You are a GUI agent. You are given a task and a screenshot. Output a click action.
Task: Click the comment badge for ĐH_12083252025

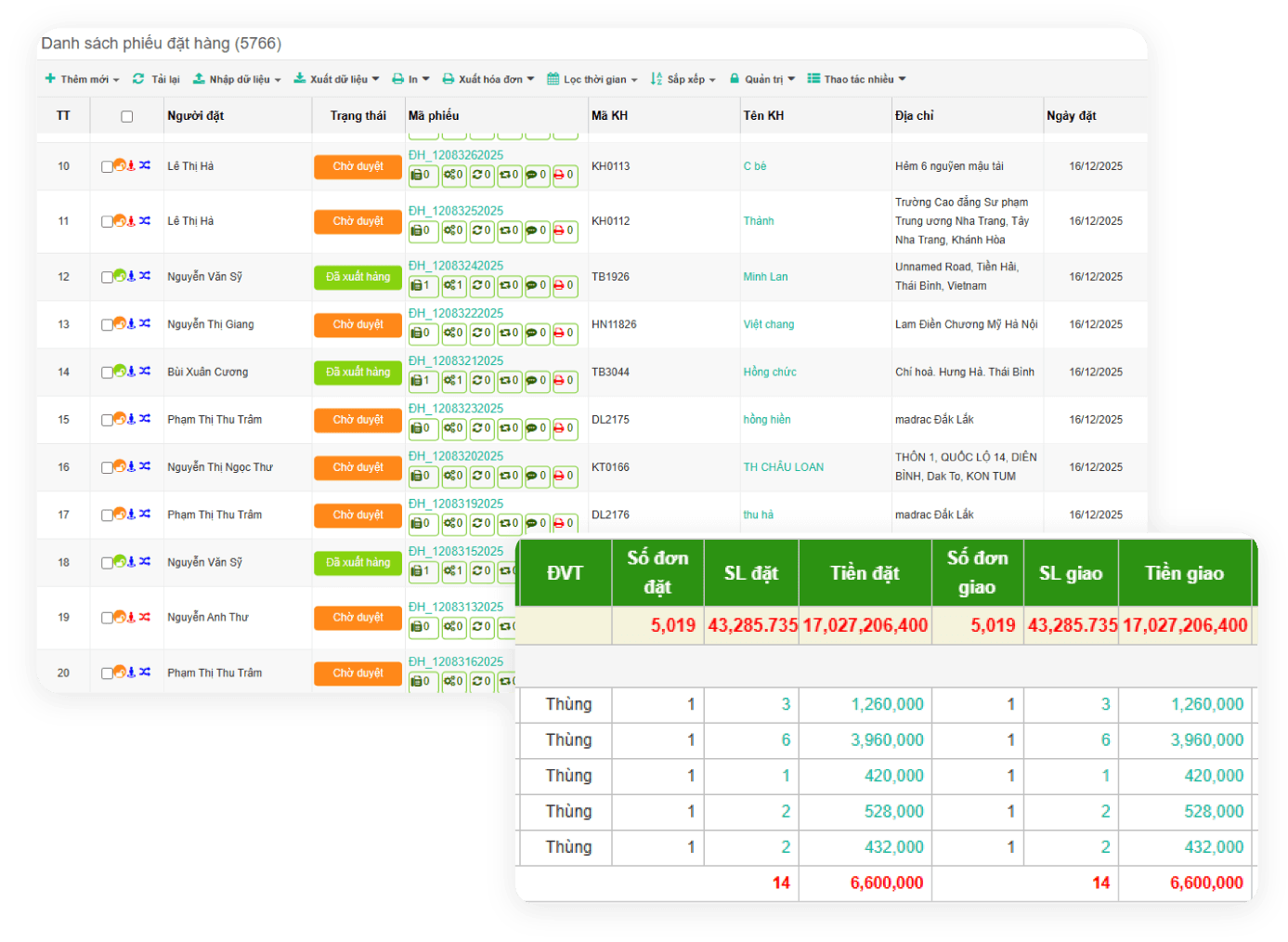coord(537,230)
